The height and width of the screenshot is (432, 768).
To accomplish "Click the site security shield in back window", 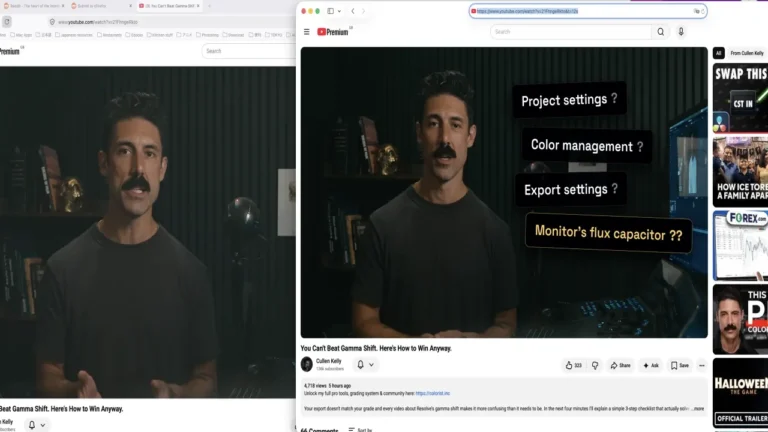I will [x=52, y=22].
